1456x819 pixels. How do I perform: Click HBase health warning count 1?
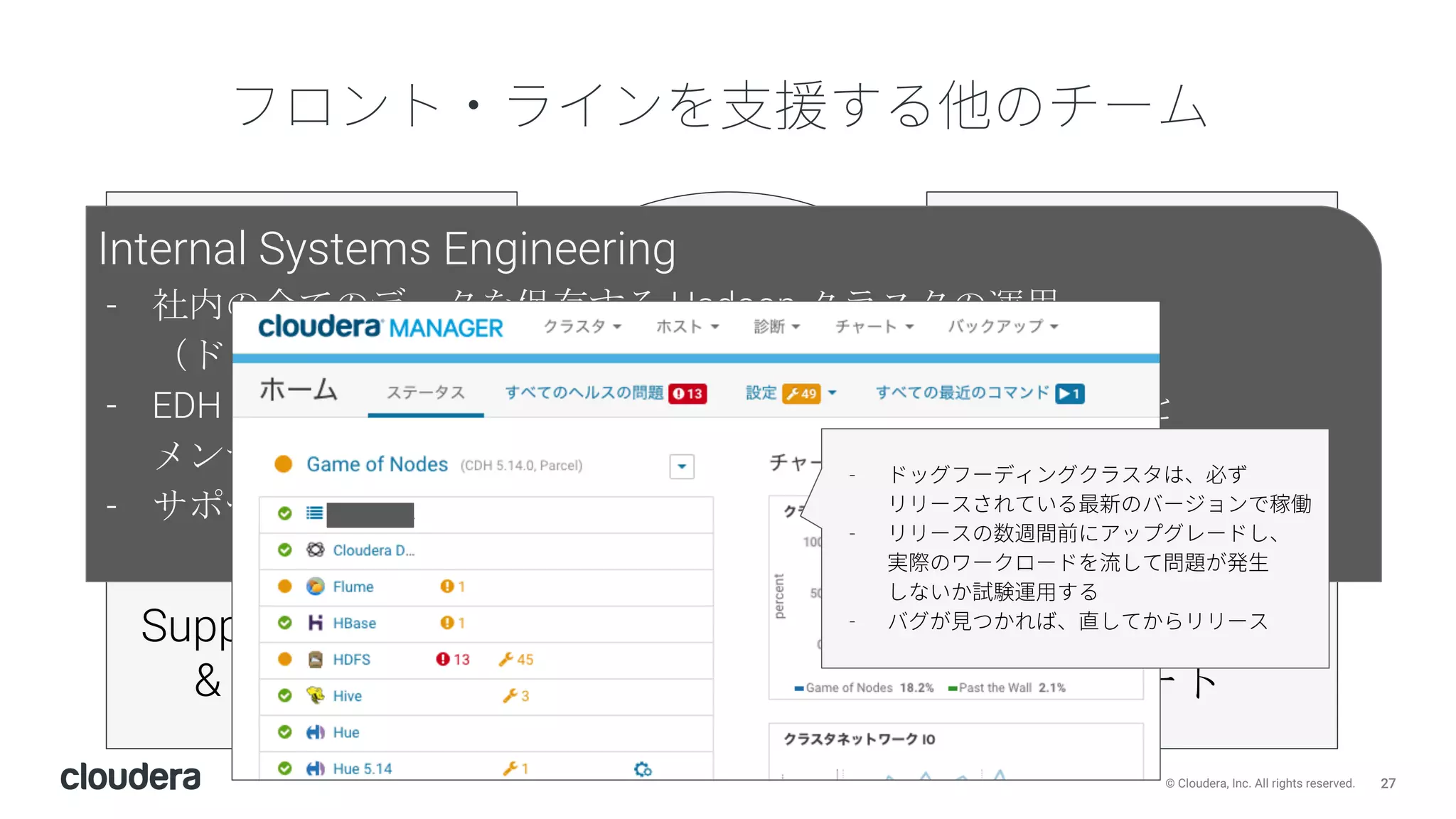453,623
